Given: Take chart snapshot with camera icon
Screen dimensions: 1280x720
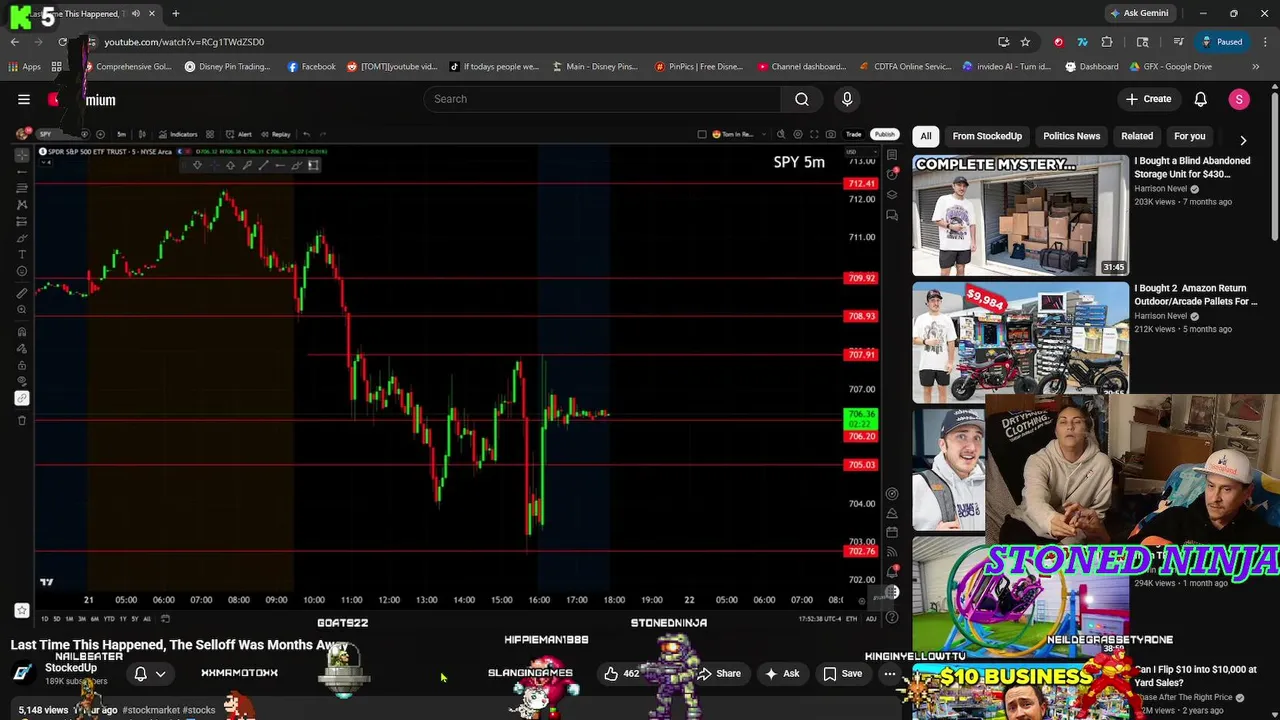Looking at the screenshot, I should point(831,134).
